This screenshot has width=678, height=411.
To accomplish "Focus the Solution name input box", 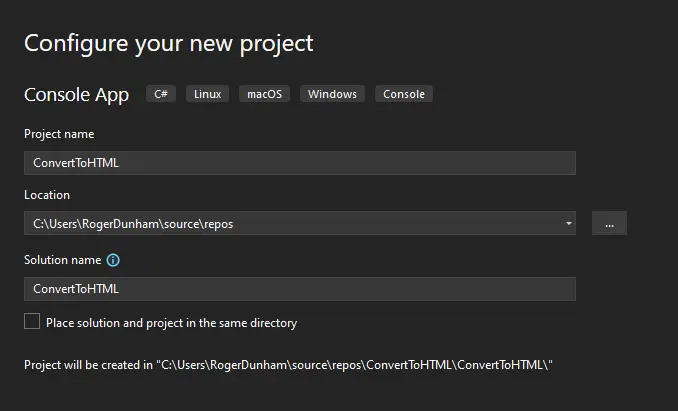I will (299, 289).
